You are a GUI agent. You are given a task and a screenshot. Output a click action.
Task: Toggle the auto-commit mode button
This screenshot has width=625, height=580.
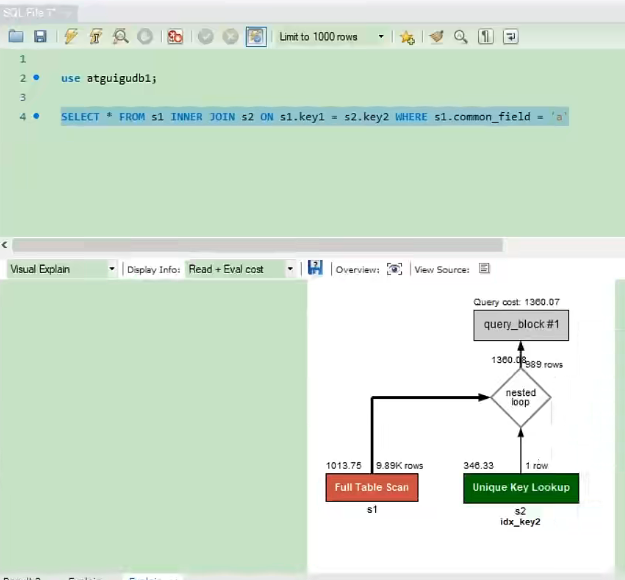click(256, 37)
